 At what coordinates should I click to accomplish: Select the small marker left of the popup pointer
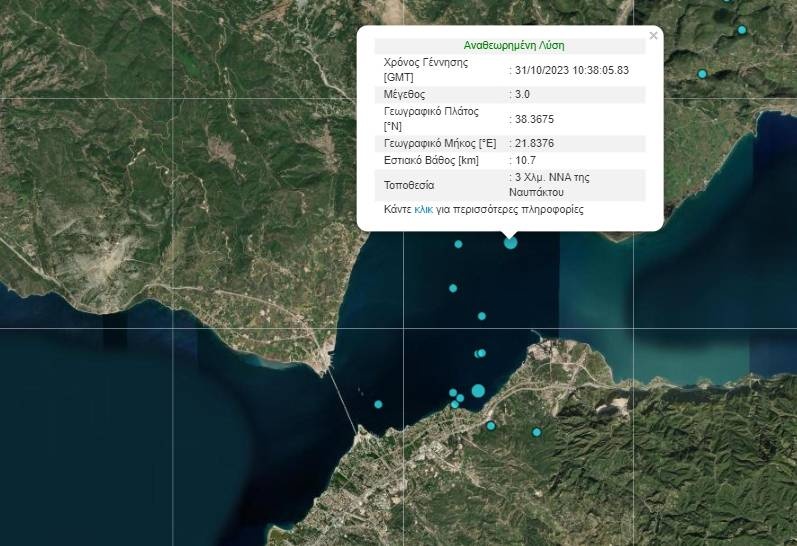(459, 244)
